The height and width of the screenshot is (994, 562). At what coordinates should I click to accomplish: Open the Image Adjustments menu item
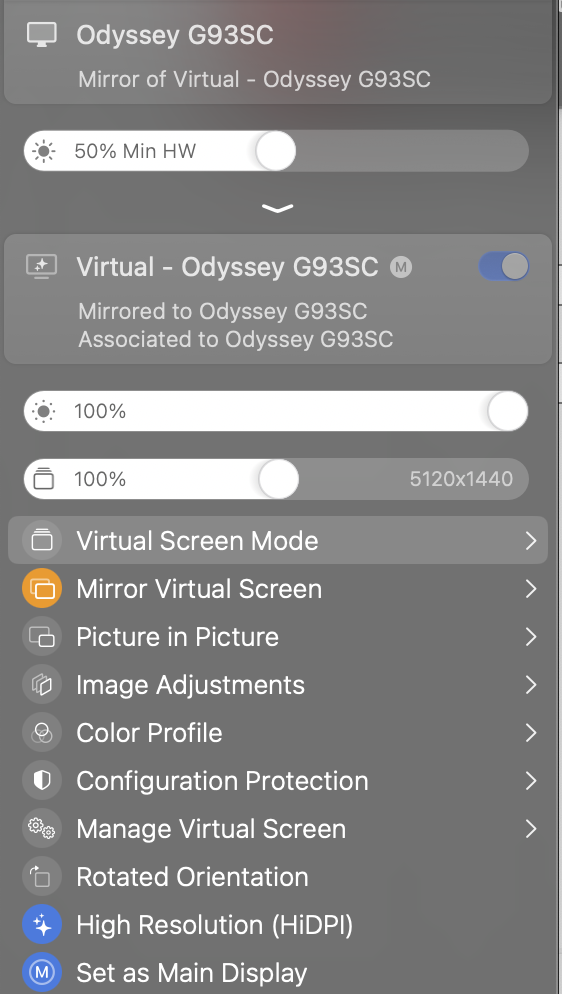click(x=278, y=685)
